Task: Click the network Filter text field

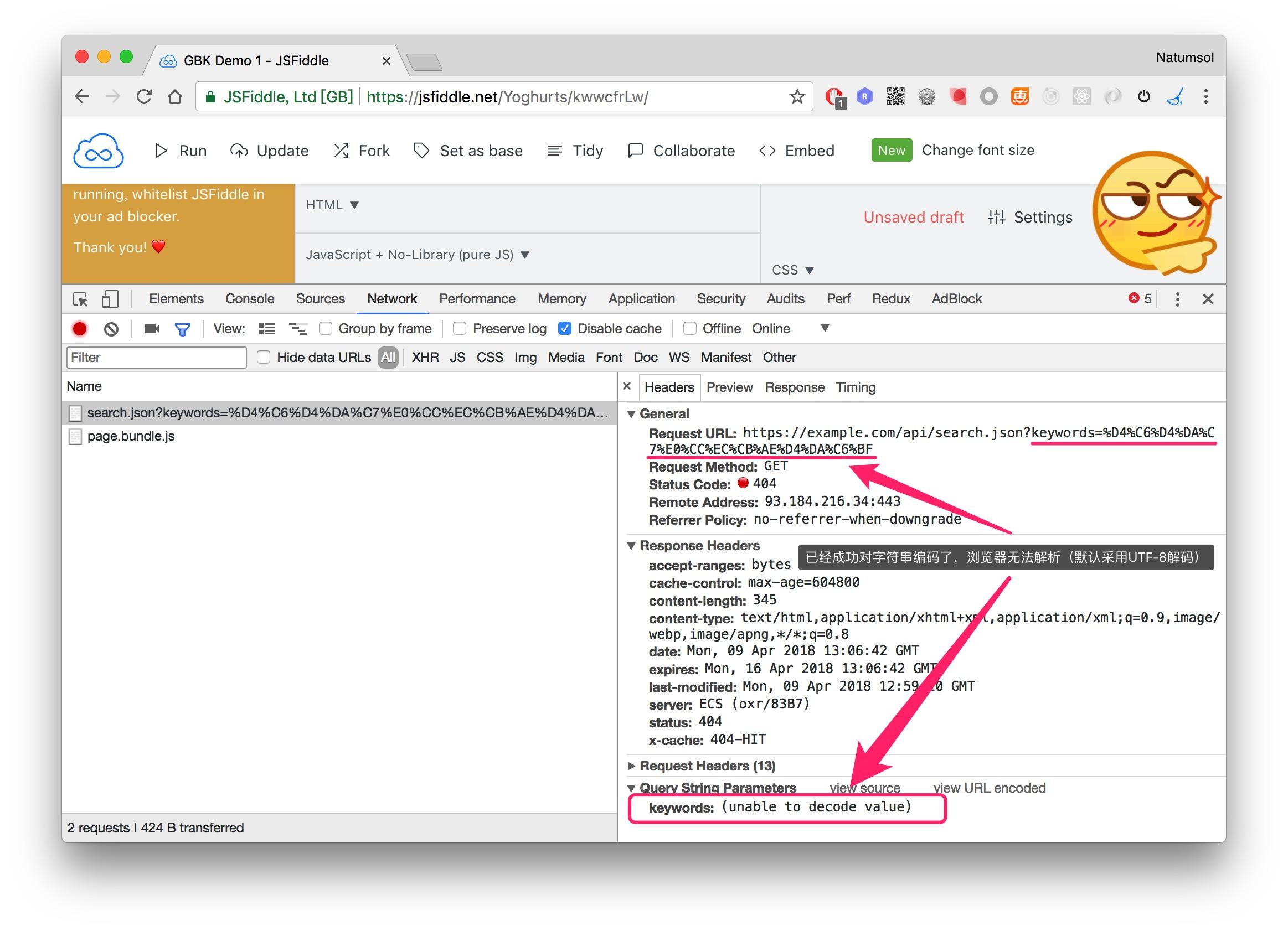Action: [156, 358]
